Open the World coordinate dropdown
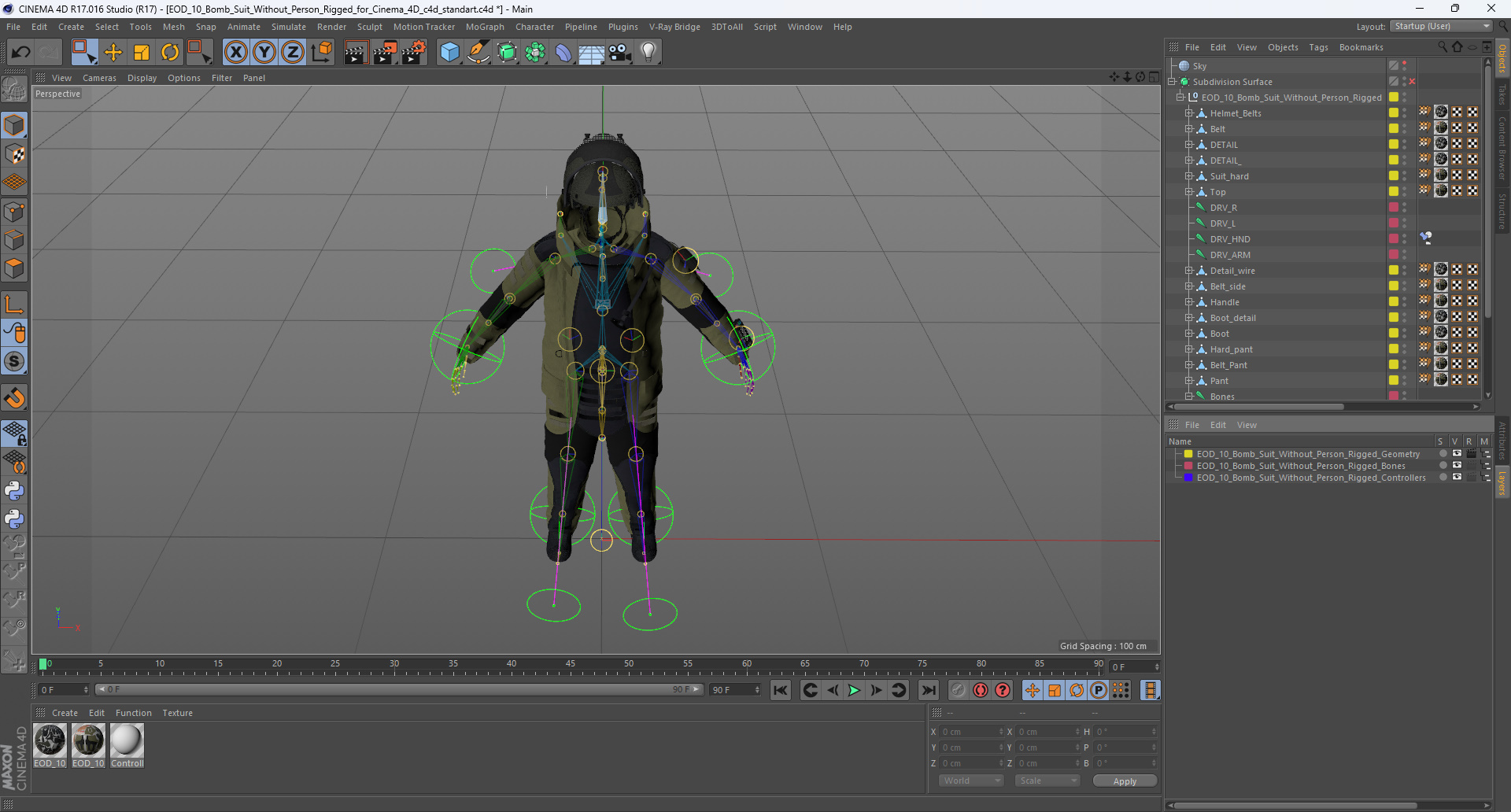The width and height of the screenshot is (1511, 812). (971, 781)
